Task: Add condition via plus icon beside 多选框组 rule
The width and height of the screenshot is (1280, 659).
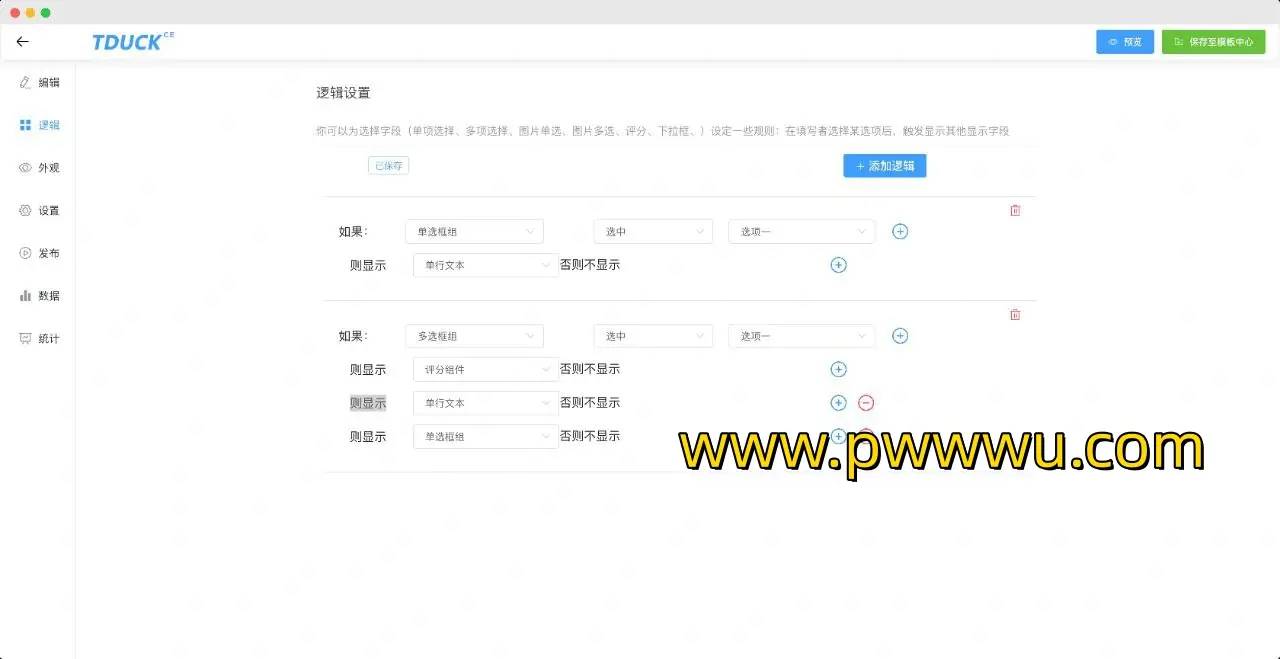Action: tap(900, 336)
